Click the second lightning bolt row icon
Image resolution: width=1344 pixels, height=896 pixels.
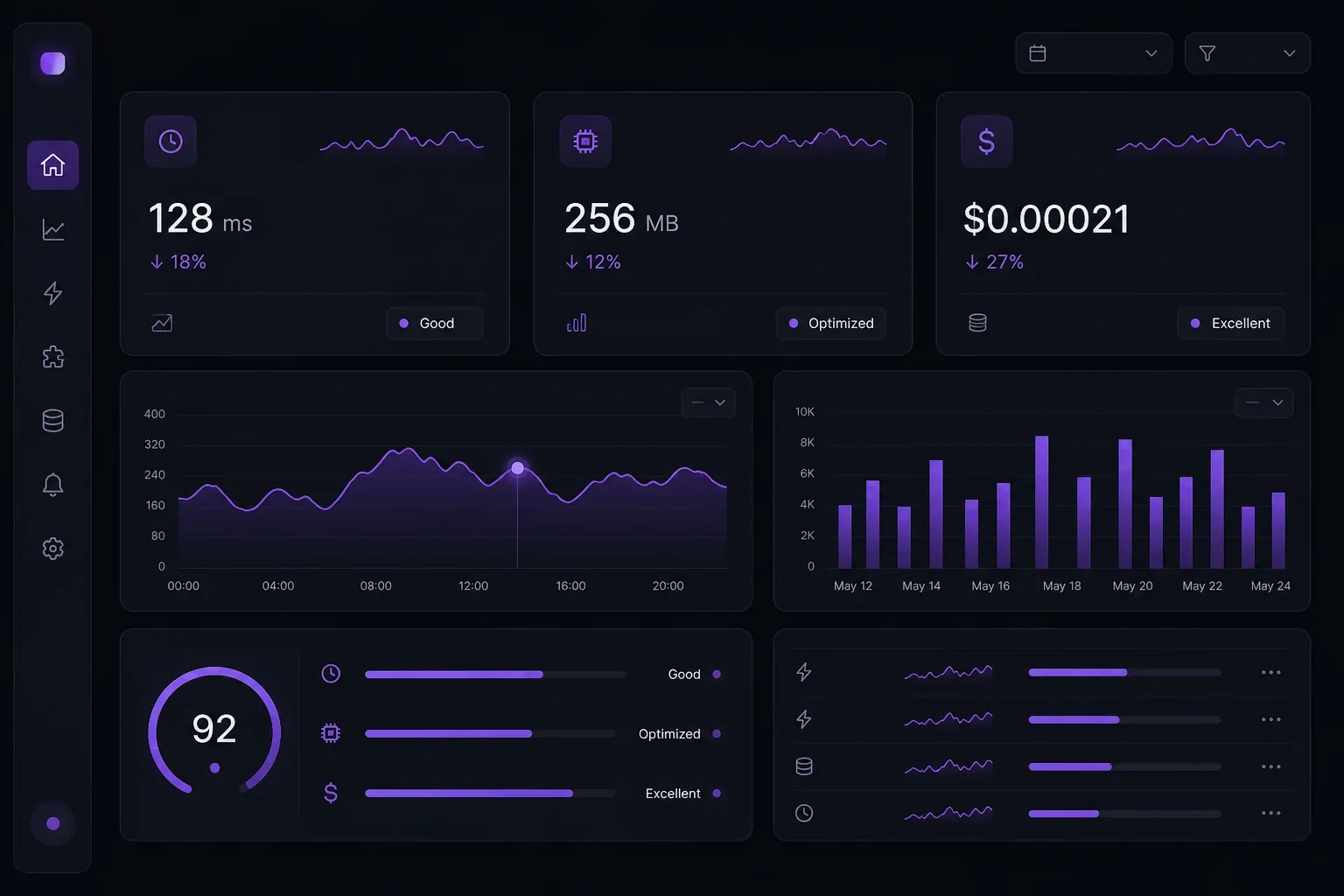coord(803,719)
